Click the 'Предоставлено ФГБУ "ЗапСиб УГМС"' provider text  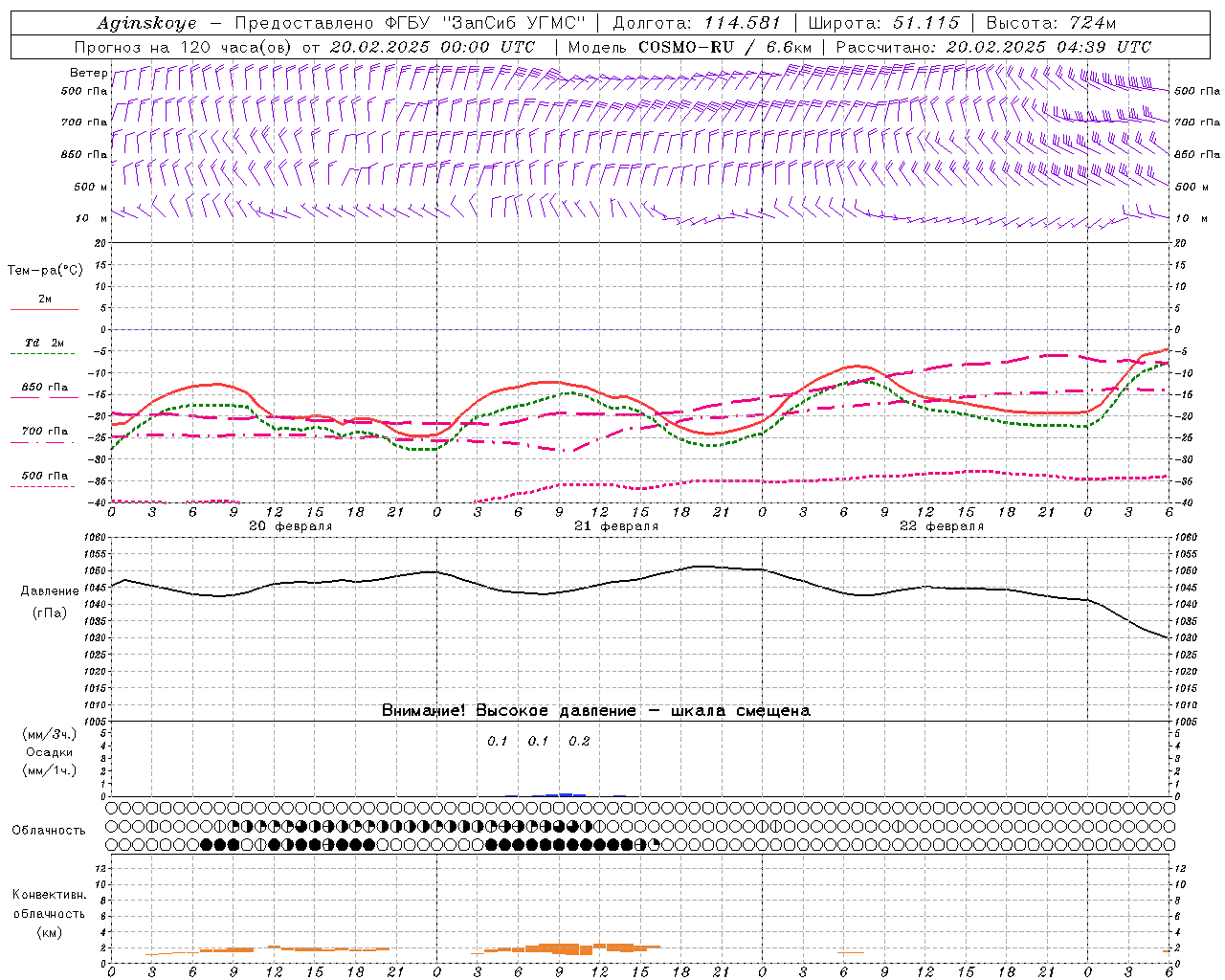[x=410, y=23]
